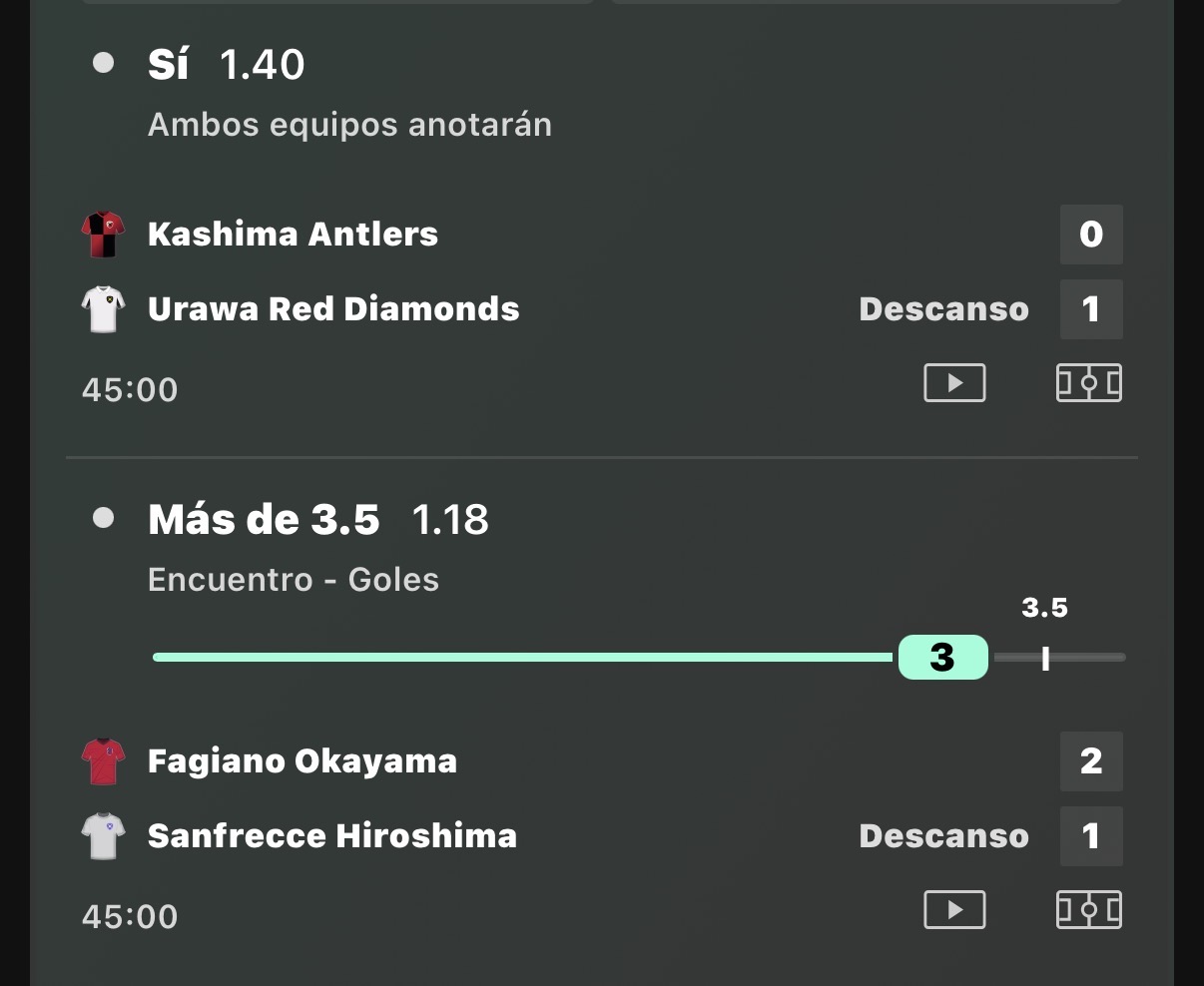Click Kashima Antlers score box showing 0
The height and width of the screenshot is (986, 1204).
coord(1091,235)
